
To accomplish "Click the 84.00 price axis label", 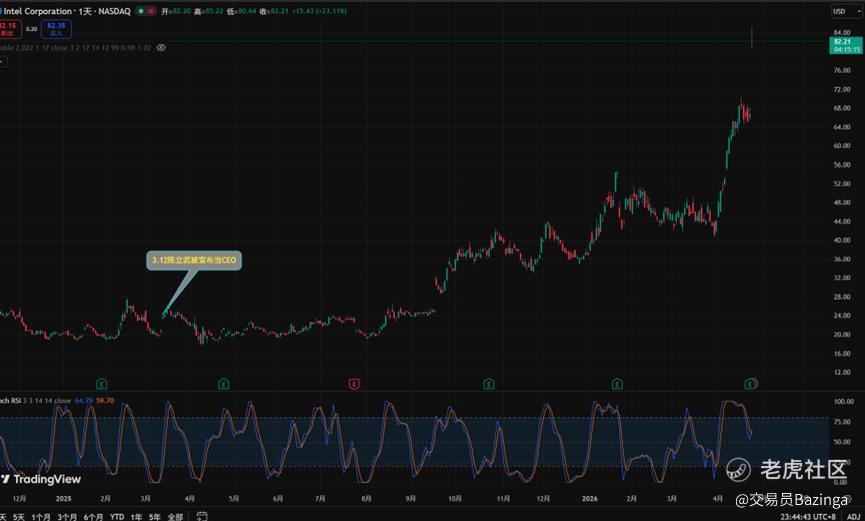I will [x=842, y=33].
